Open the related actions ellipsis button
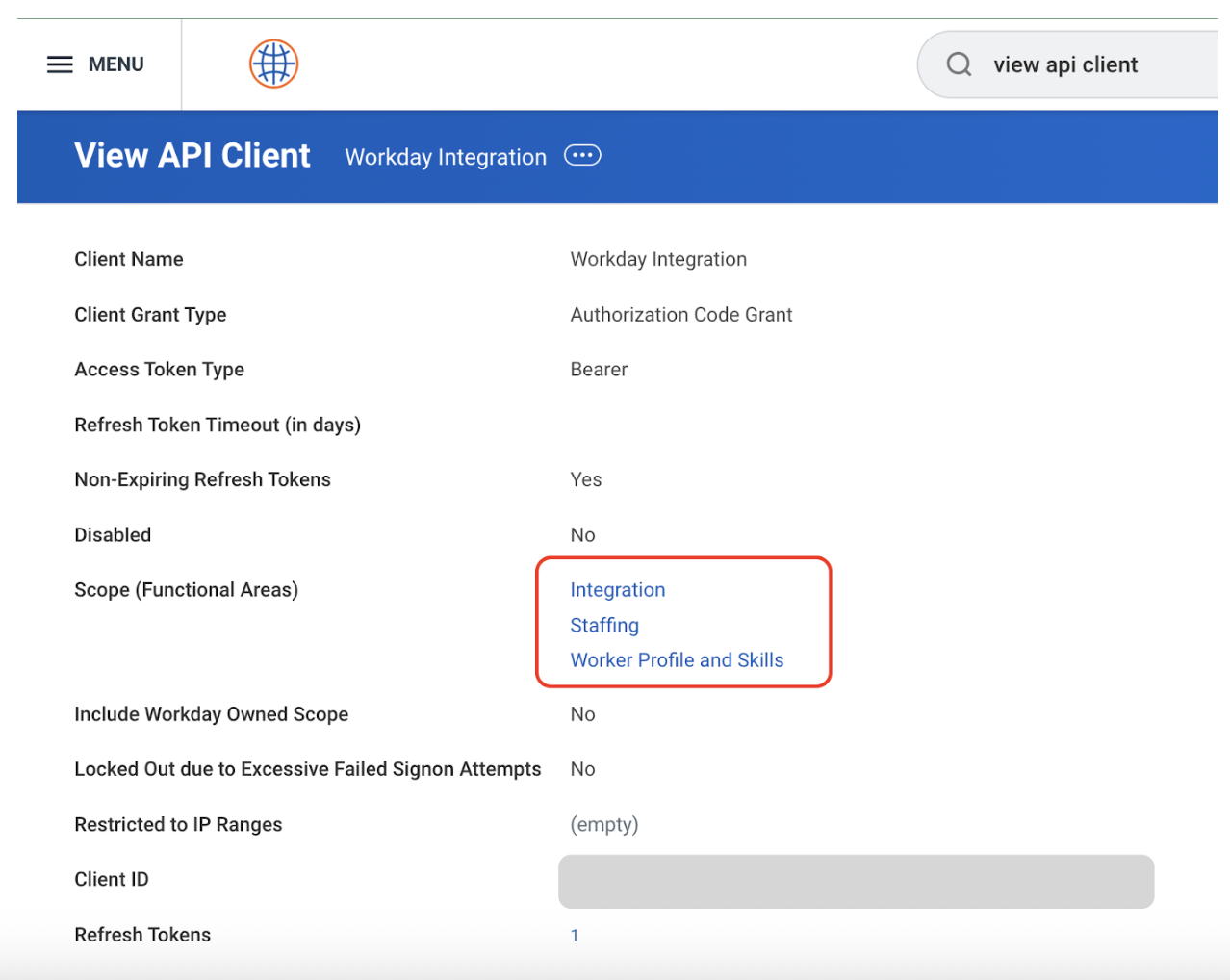This screenshot has width=1230, height=980. 582,156
